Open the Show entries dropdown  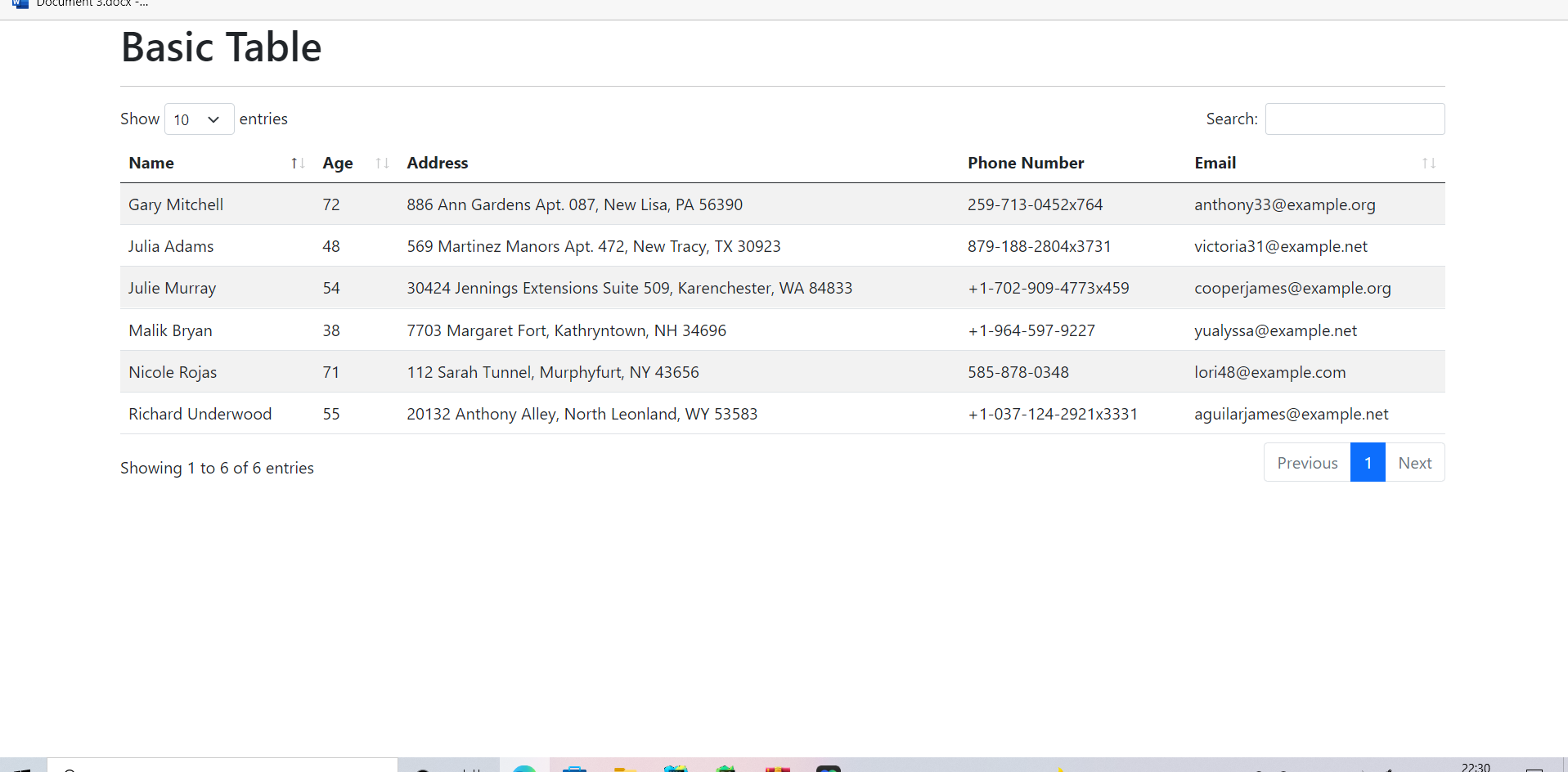(x=199, y=119)
